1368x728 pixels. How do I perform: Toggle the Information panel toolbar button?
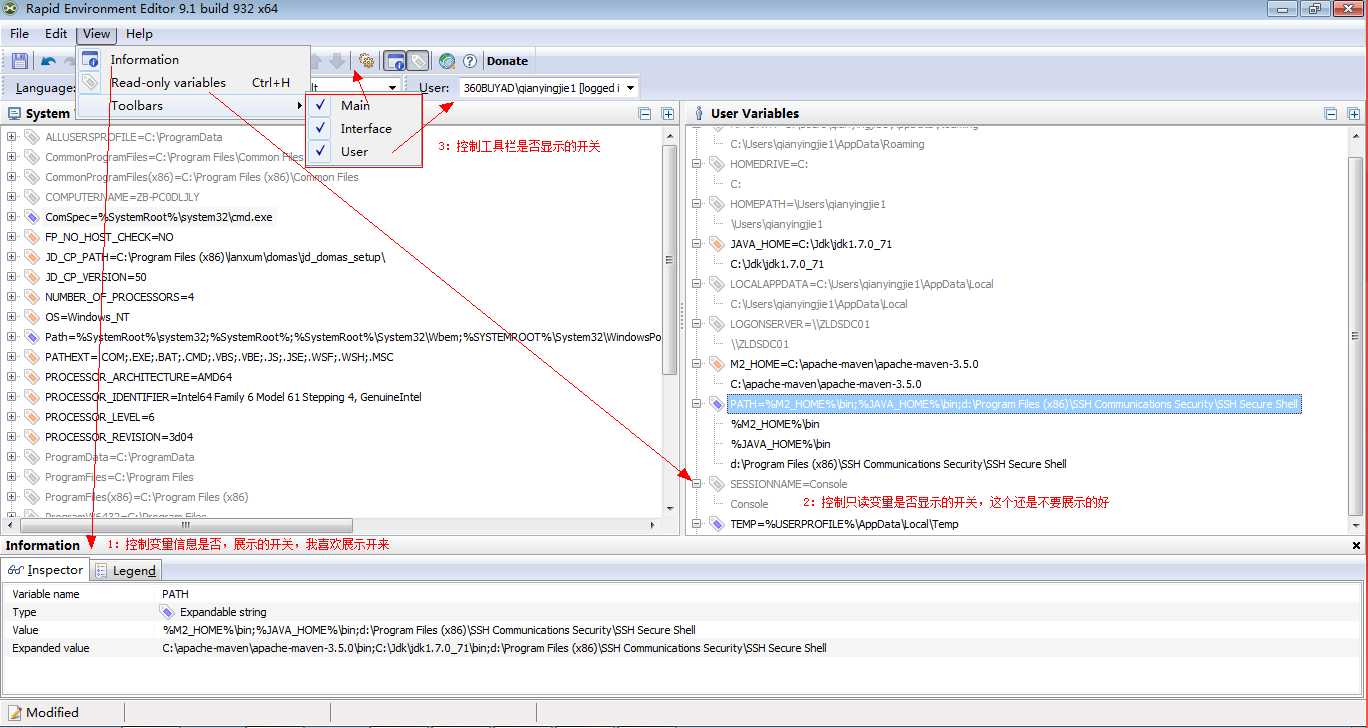(x=395, y=61)
